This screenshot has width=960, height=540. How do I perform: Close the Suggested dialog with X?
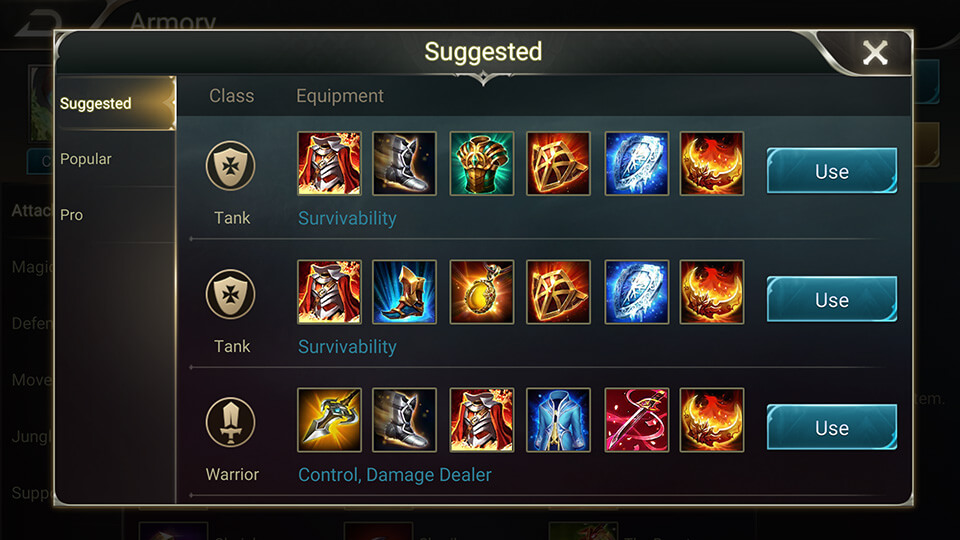coord(875,53)
